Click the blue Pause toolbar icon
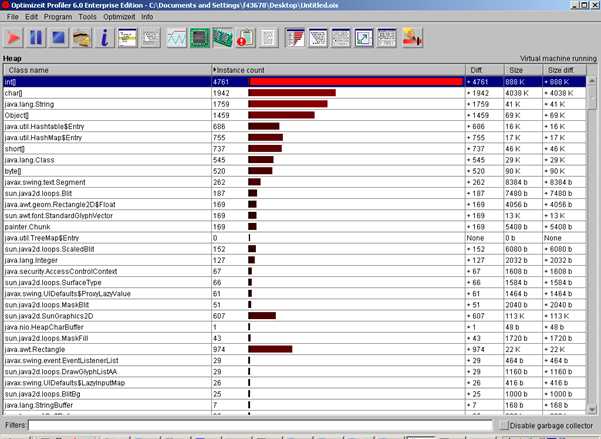The image size is (601, 439). (x=36, y=38)
